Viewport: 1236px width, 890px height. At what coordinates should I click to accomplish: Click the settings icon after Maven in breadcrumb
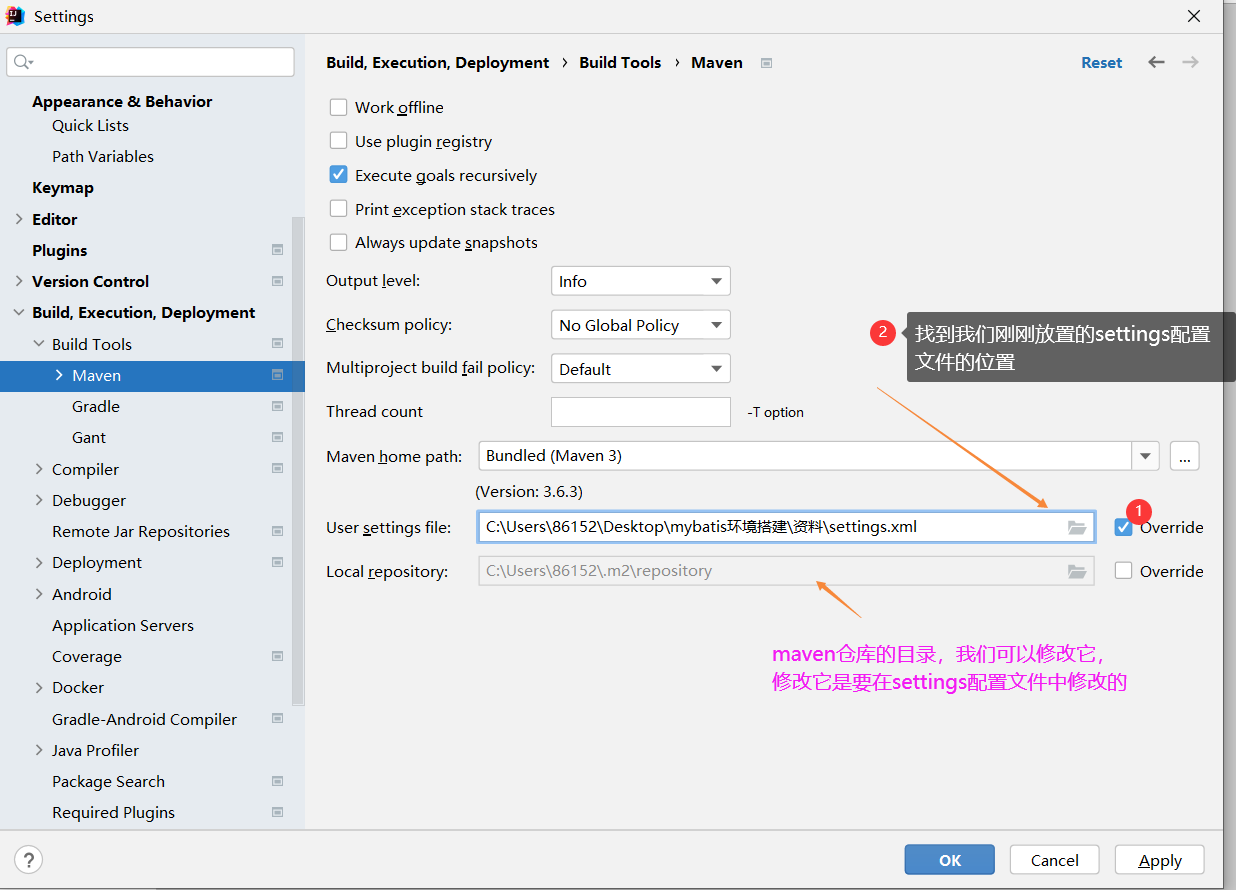click(x=766, y=62)
